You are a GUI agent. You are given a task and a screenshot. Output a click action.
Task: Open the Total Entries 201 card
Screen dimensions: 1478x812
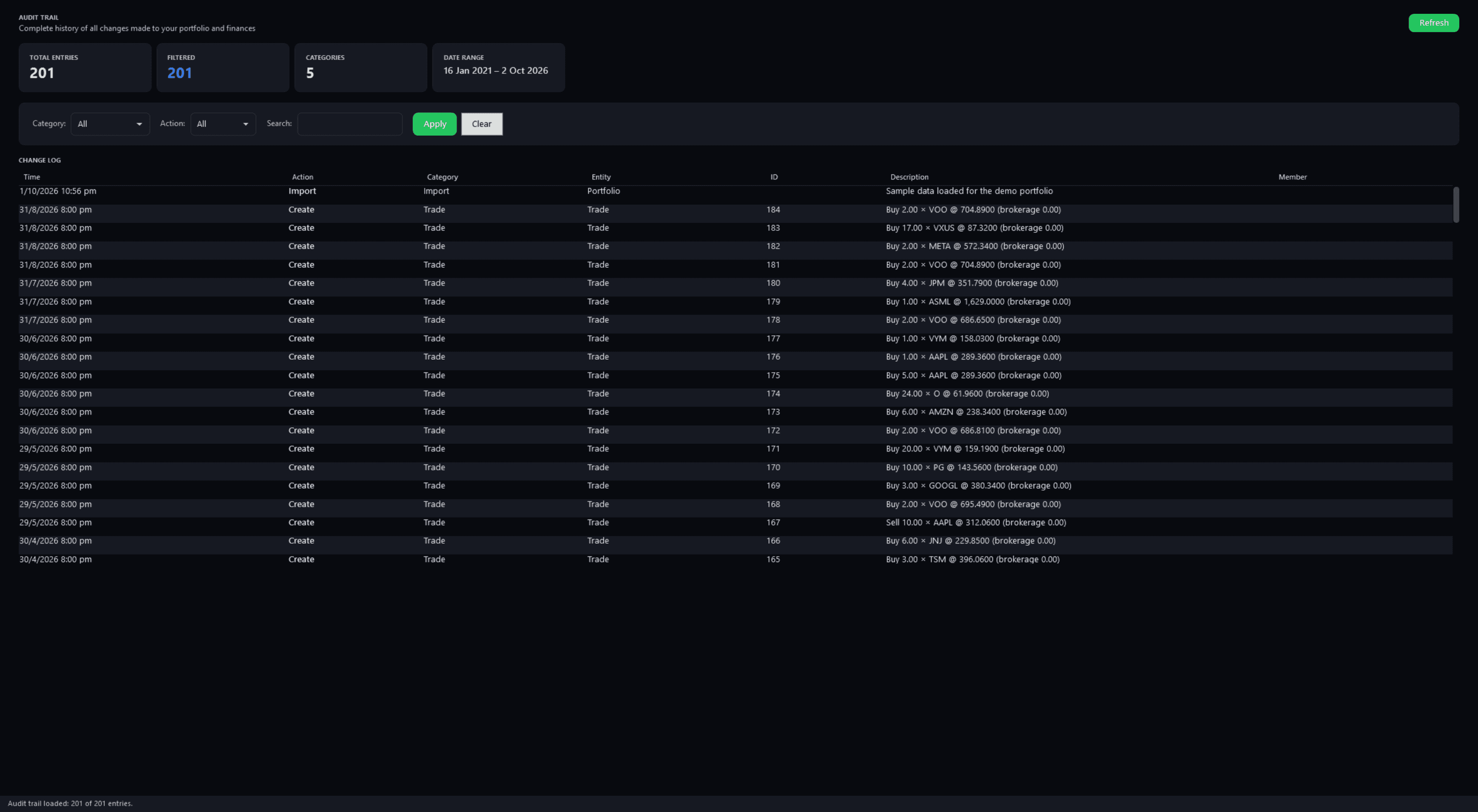pyautogui.click(x=85, y=68)
